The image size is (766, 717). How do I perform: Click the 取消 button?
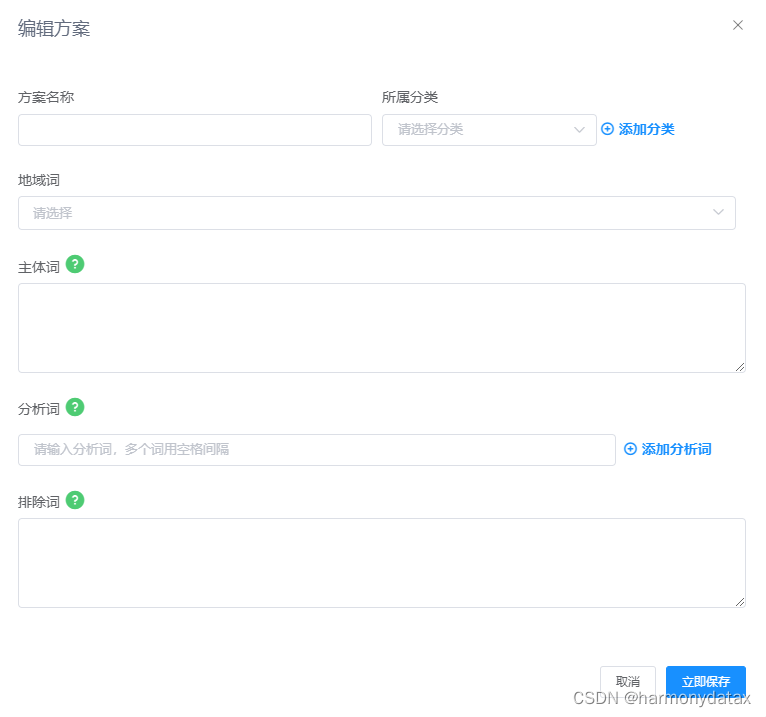[628, 681]
